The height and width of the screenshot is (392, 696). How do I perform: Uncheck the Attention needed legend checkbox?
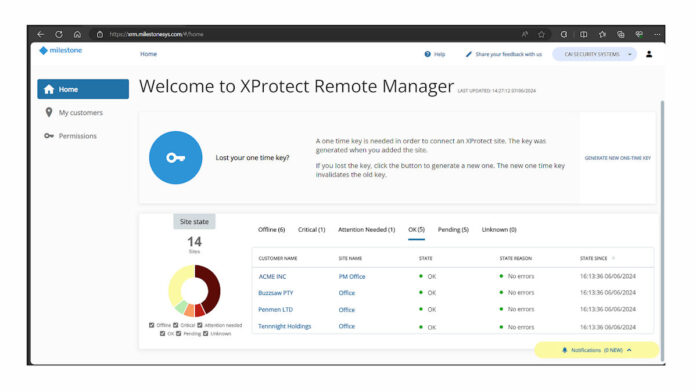200,325
